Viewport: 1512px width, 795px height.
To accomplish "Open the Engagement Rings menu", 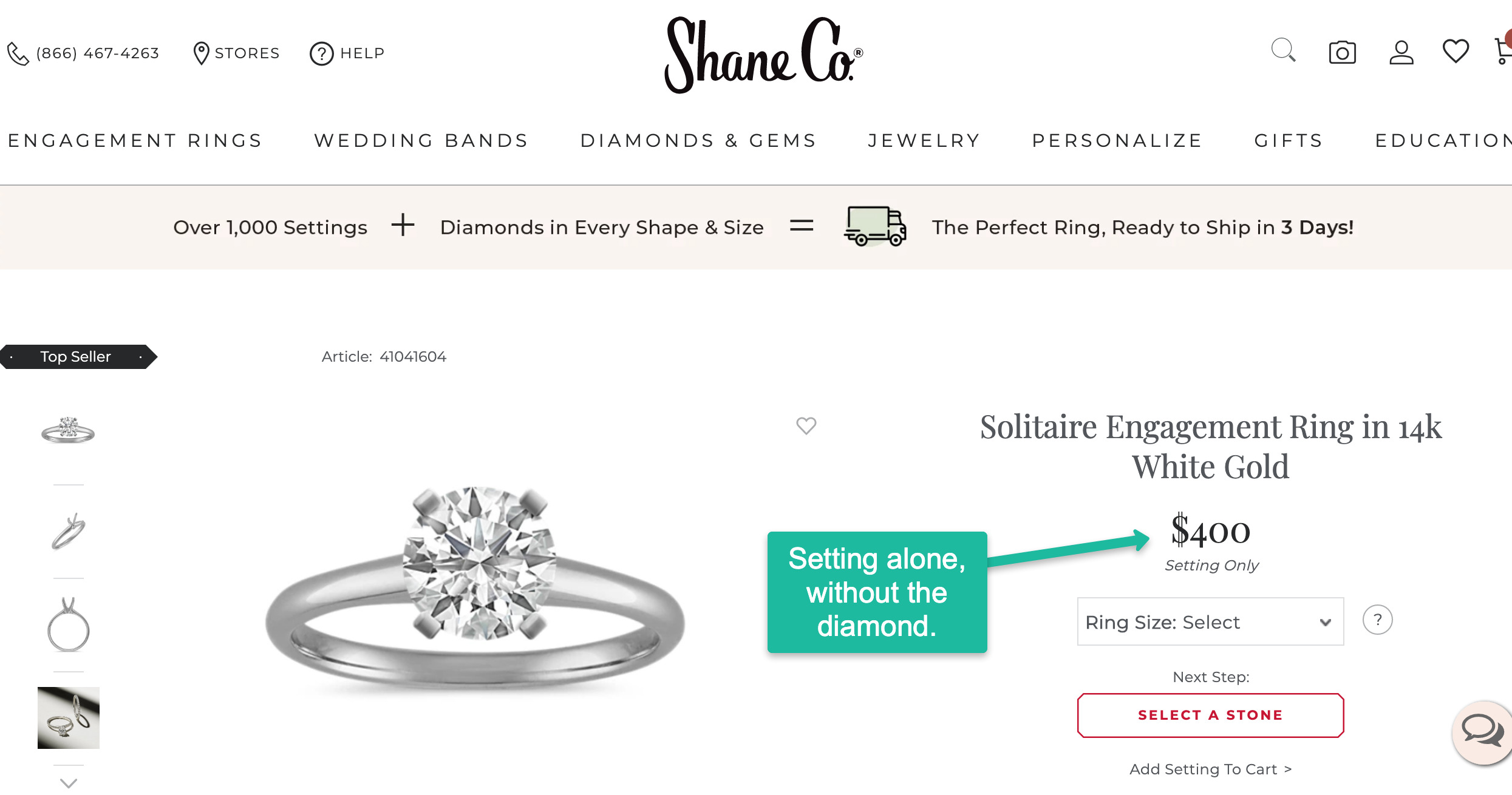I will 135,141.
